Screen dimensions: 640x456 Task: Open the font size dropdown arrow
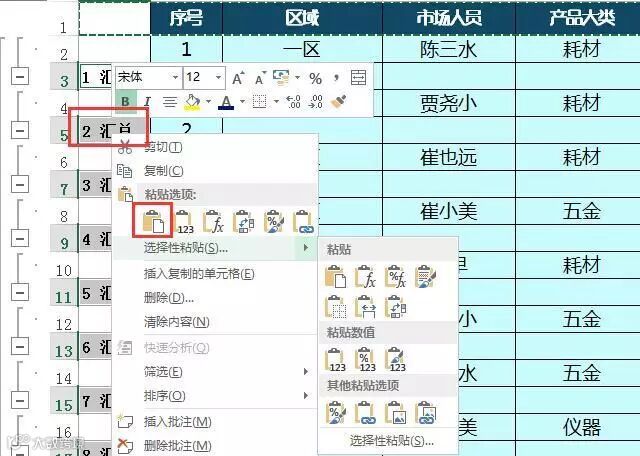point(219,77)
